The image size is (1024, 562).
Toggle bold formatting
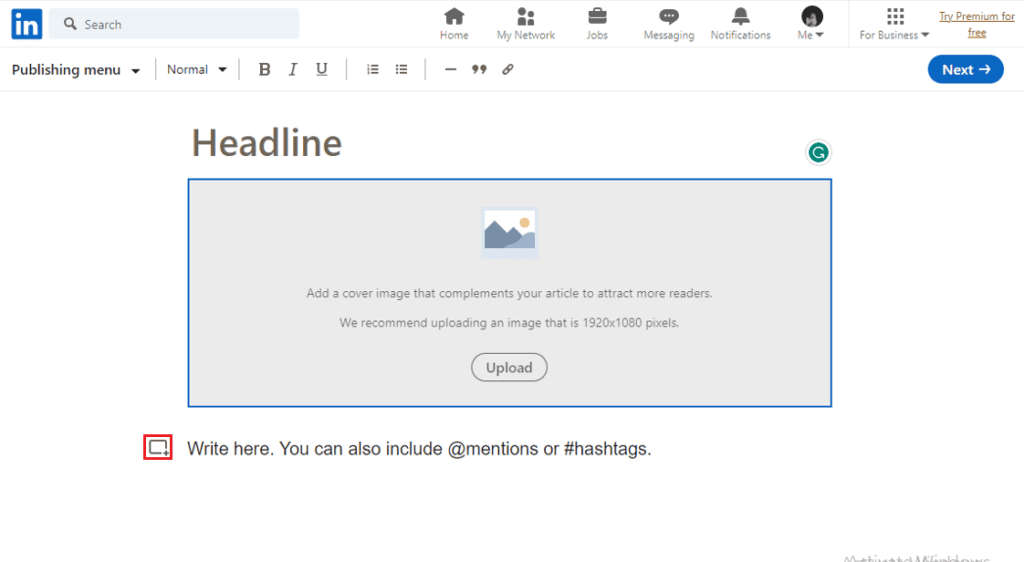264,70
